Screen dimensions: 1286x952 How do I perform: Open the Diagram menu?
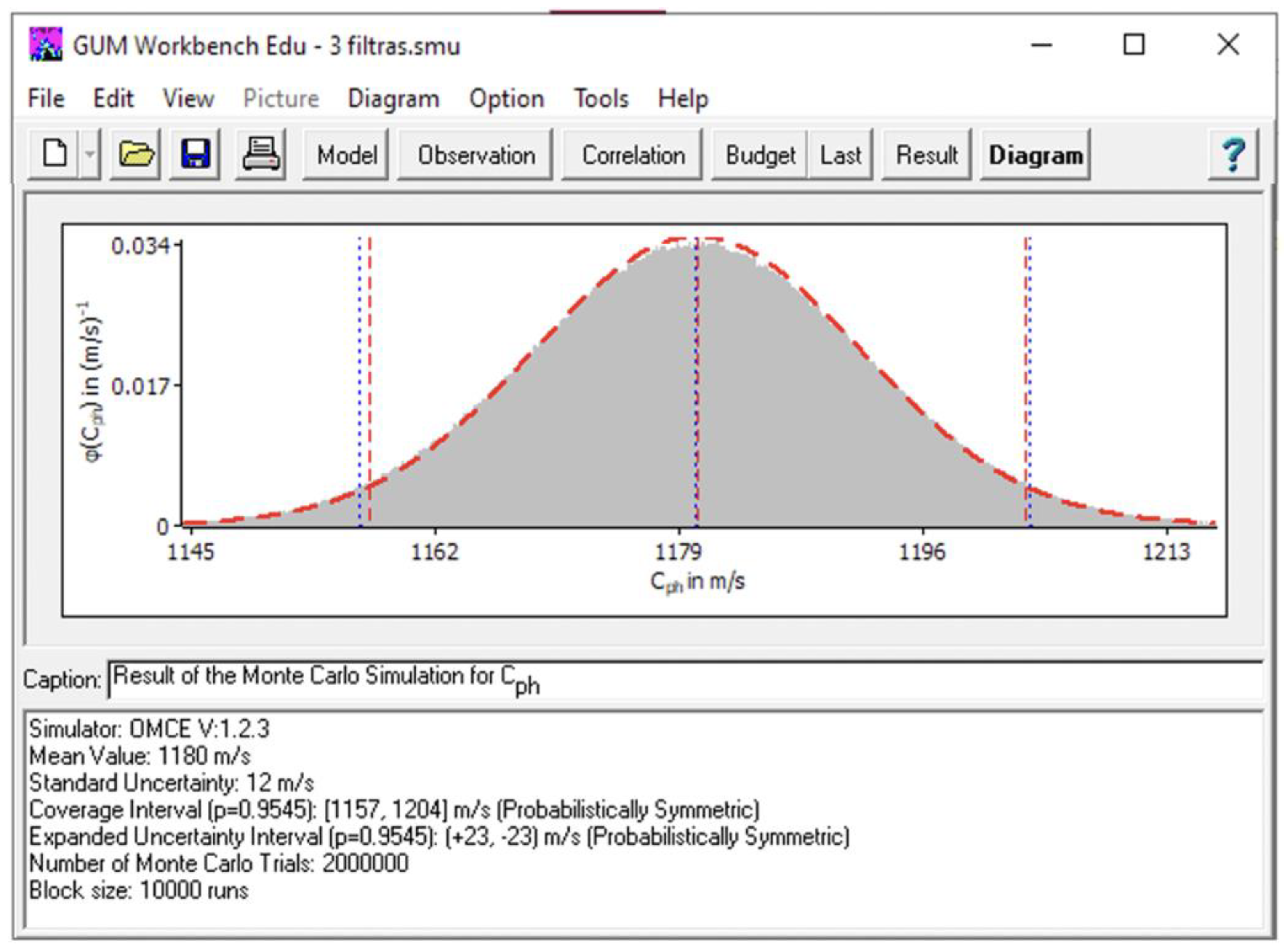pos(393,98)
